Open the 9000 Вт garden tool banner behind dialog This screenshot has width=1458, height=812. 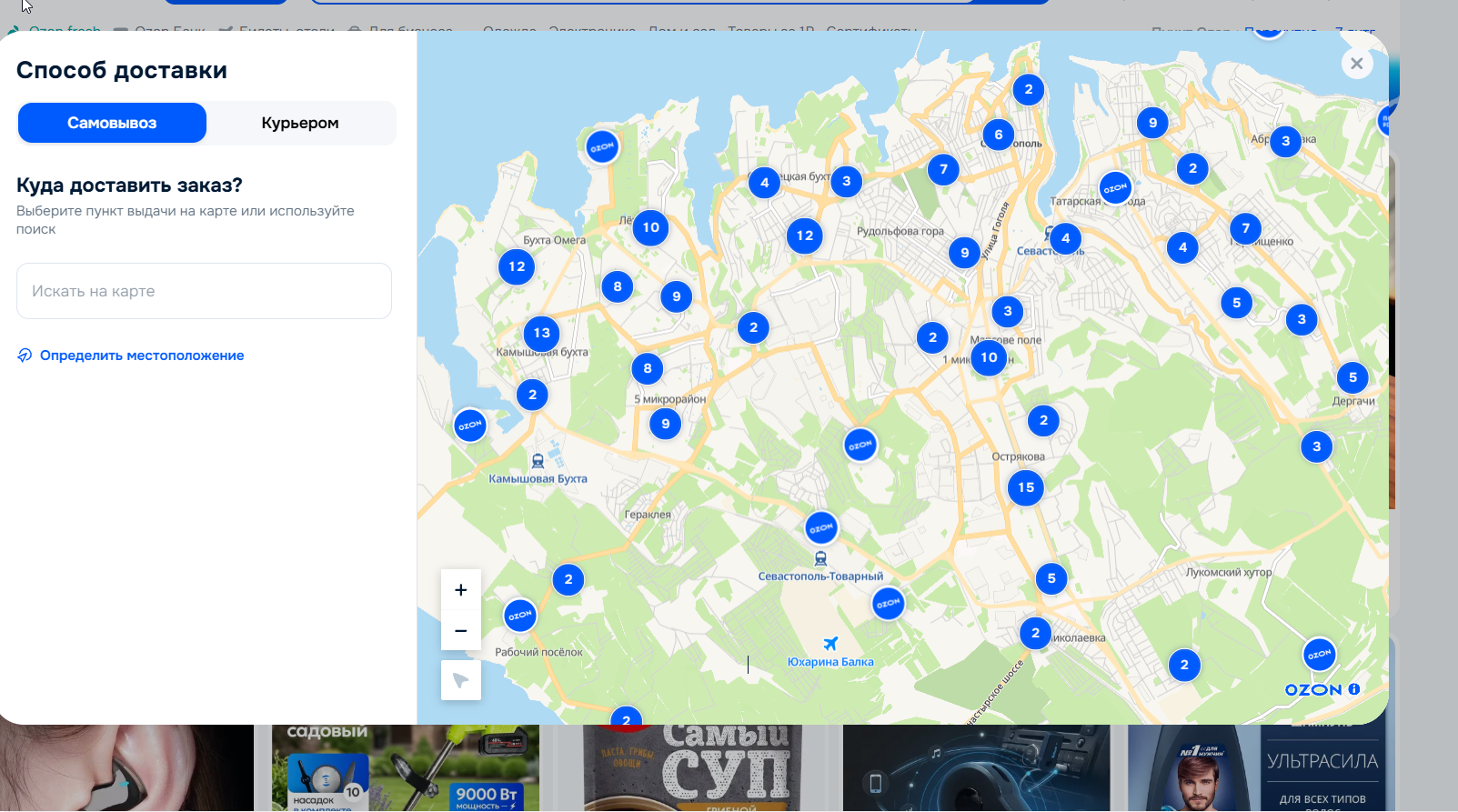(406, 768)
